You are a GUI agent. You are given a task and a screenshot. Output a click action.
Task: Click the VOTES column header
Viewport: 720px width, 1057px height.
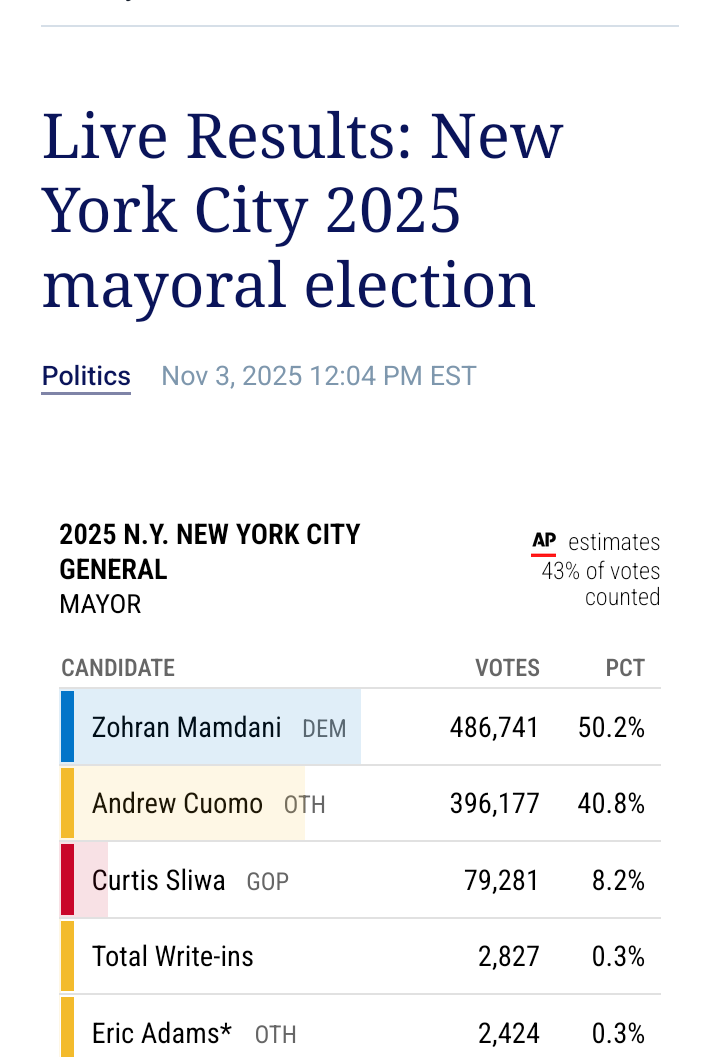(x=507, y=668)
